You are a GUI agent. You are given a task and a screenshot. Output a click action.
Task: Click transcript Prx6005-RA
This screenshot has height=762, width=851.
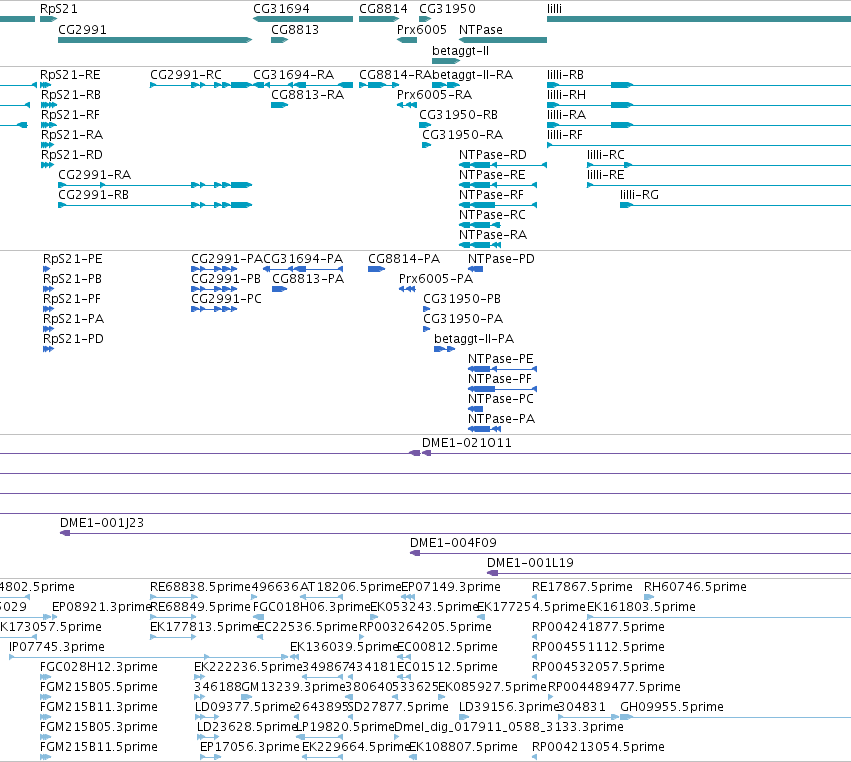pyautogui.click(x=434, y=94)
